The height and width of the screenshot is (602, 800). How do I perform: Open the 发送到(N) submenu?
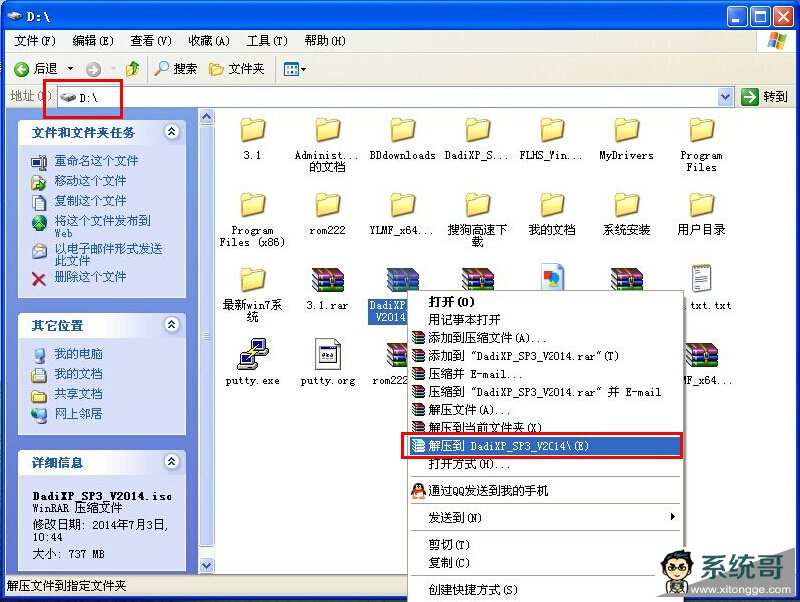pos(546,518)
